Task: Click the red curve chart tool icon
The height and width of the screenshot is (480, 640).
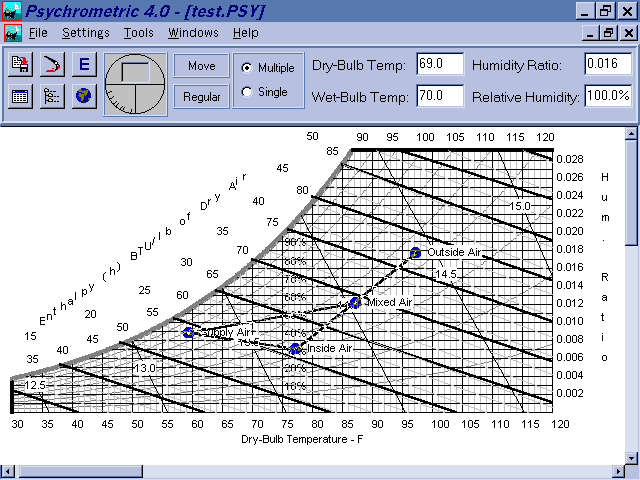Action: point(52,64)
